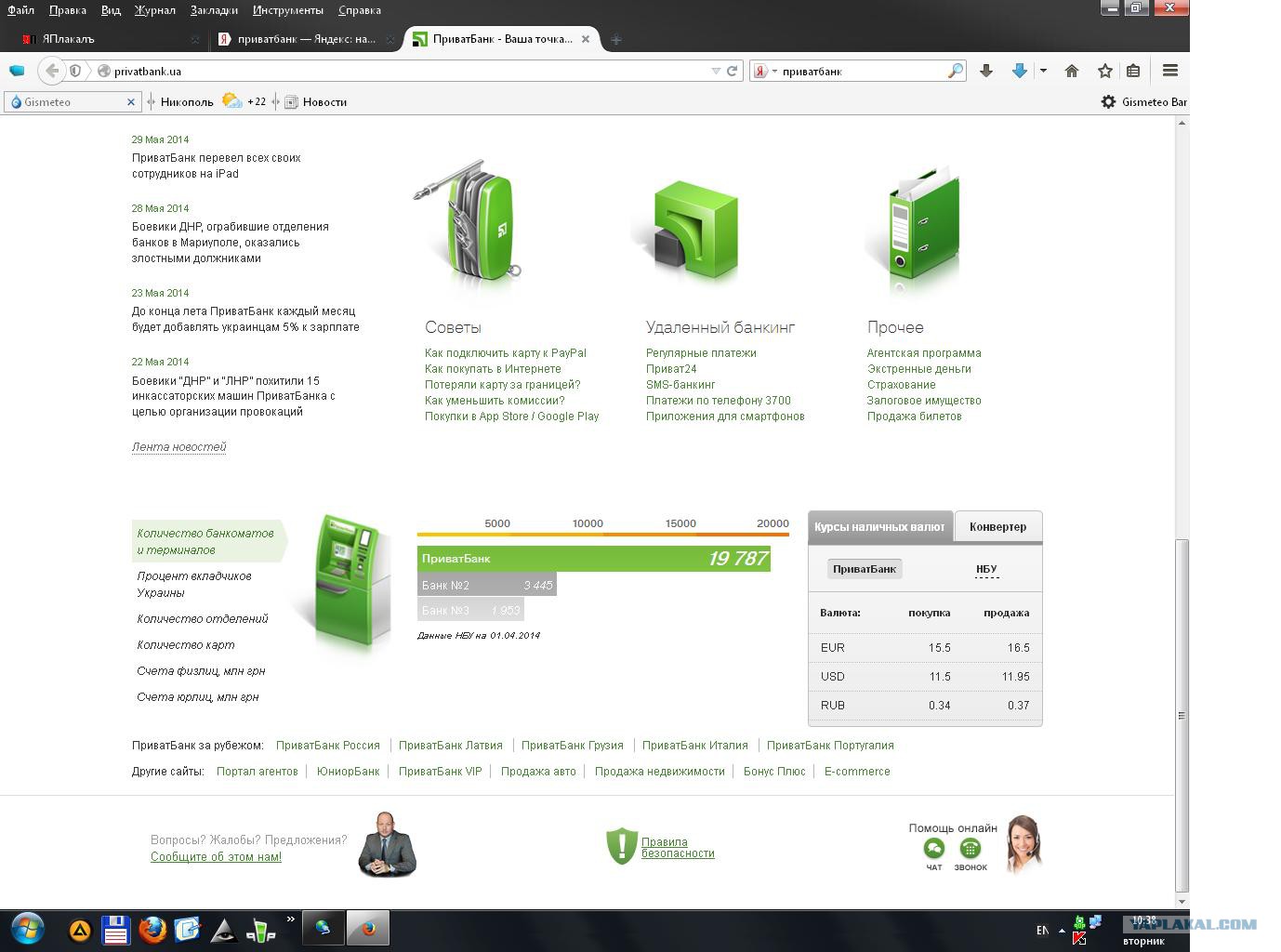Open the Yandex search engine dropdown
The height and width of the screenshot is (952, 1281).
[773, 71]
